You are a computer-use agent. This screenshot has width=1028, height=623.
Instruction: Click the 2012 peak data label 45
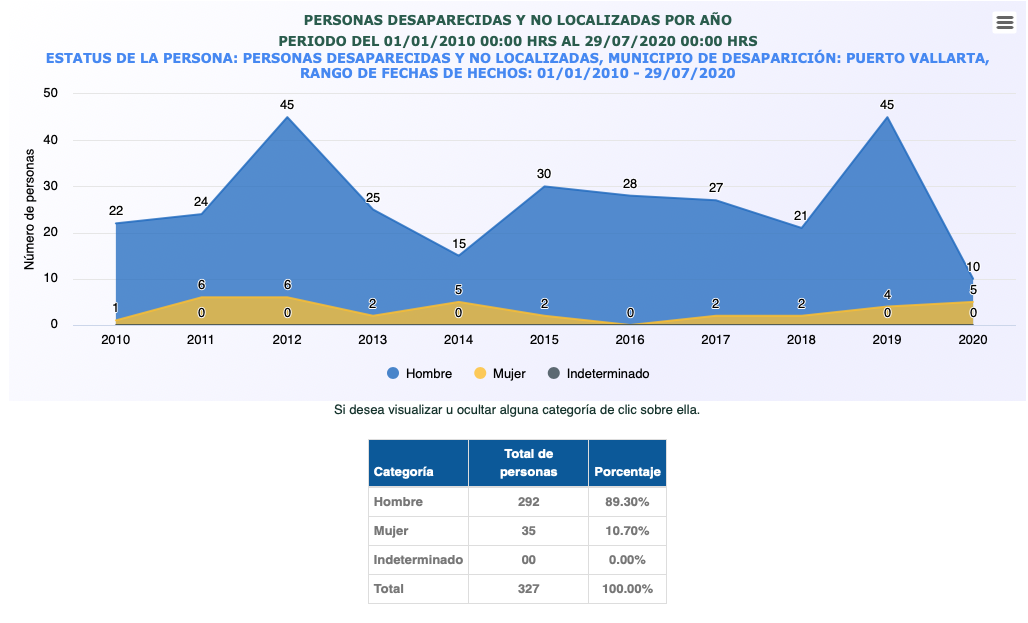pyautogui.click(x=287, y=105)
